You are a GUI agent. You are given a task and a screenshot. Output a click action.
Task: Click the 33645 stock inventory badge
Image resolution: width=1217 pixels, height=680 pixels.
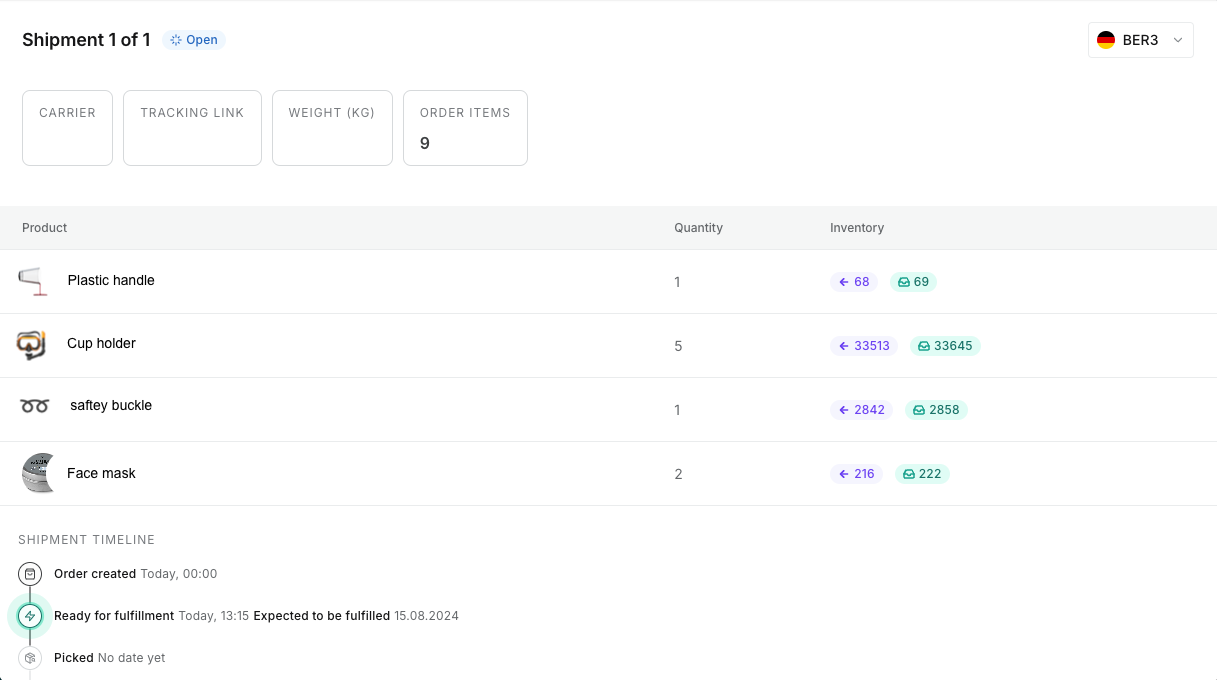click(x=945, y=346)
